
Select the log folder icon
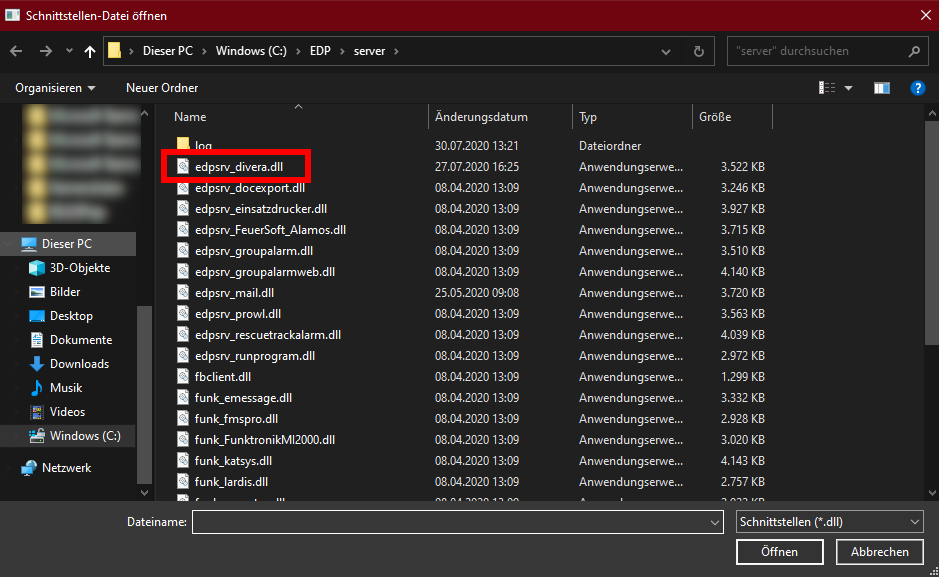point(183,144)
